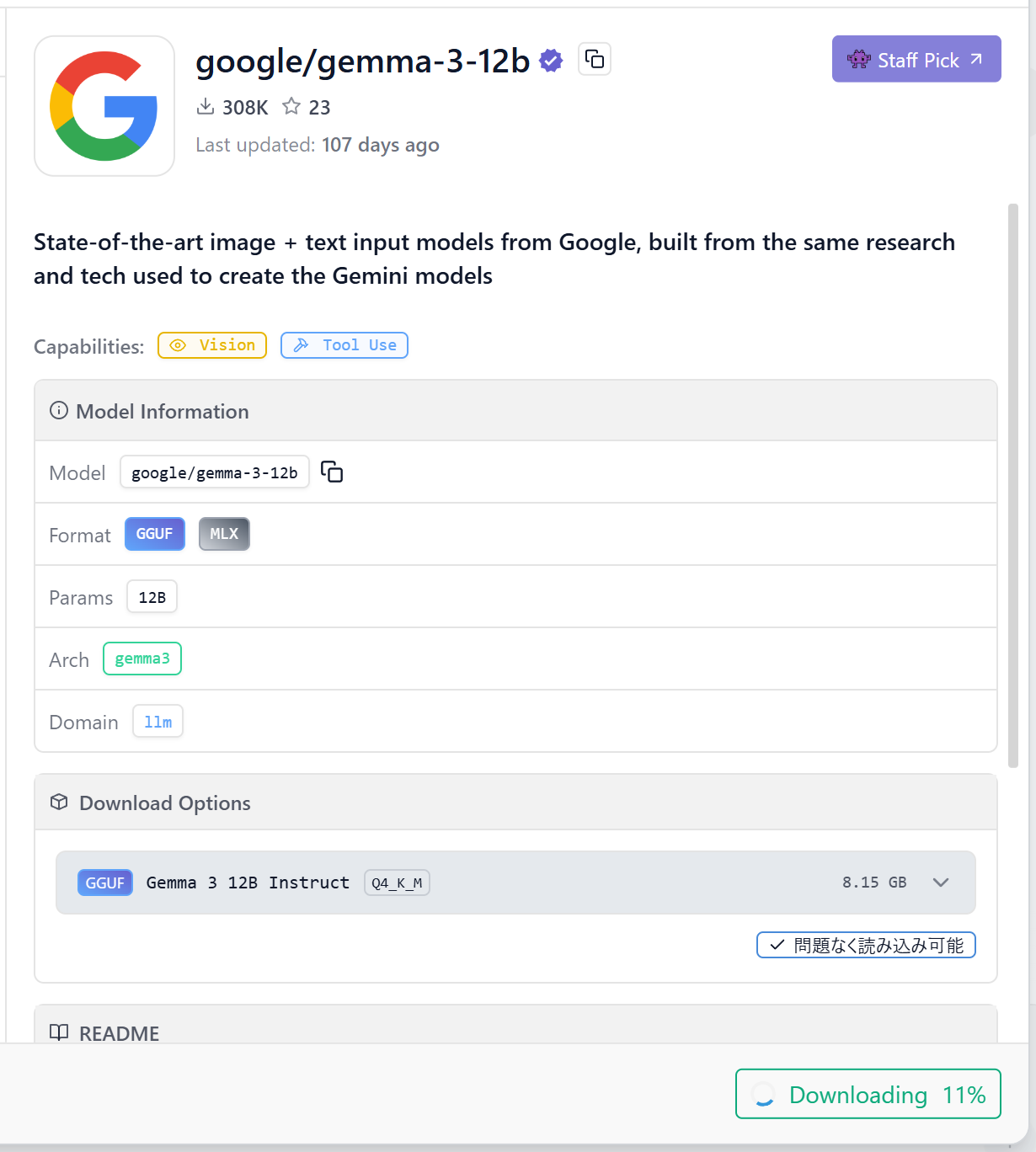
Task: Click the Downloading 11% button
Action: 868,1094
